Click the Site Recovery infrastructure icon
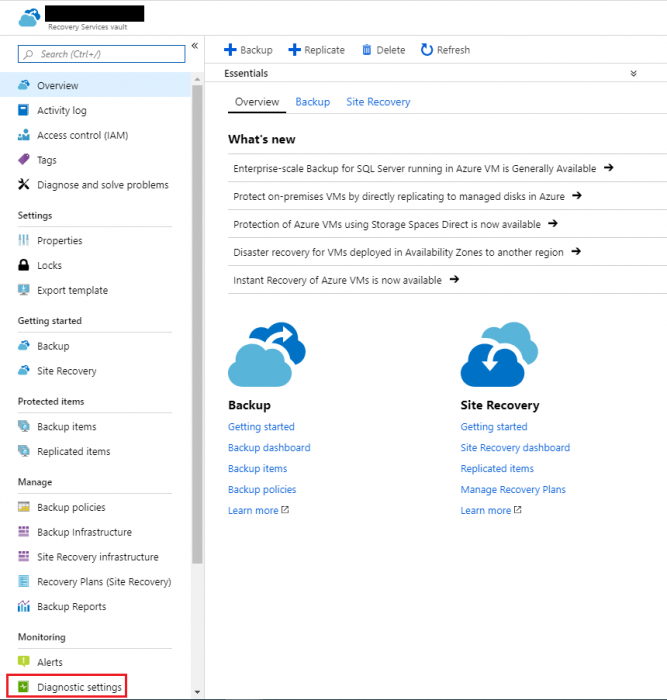Screen dimensions: 667x700 click(24, 556)
